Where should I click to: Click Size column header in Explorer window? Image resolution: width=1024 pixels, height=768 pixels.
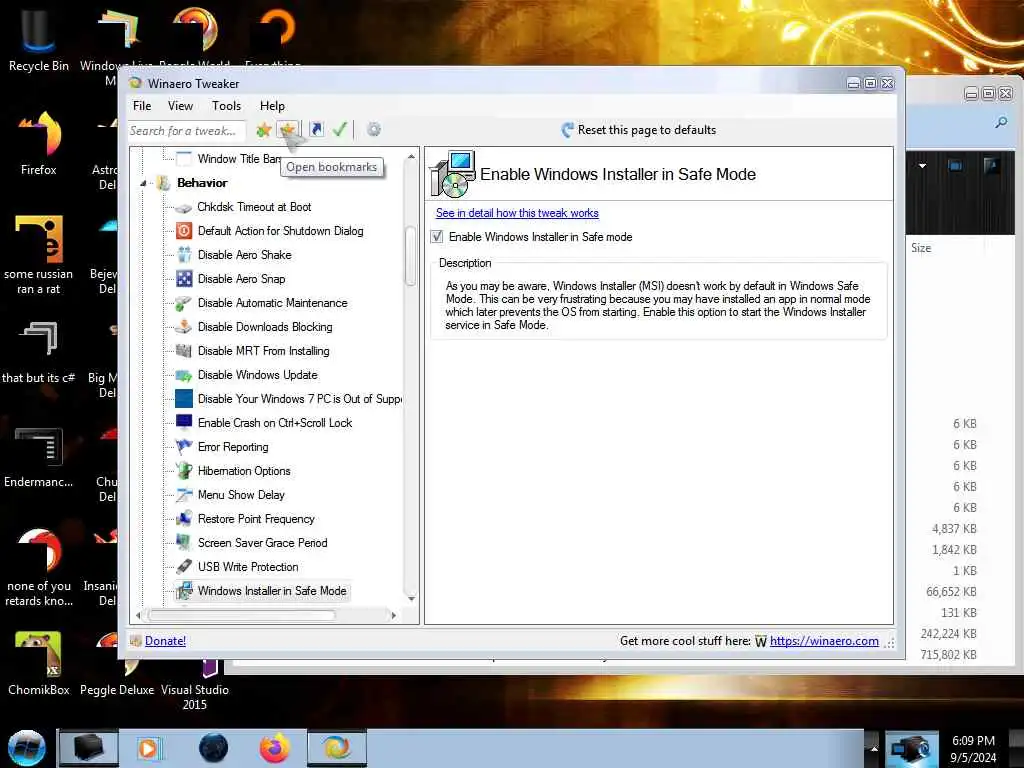(x=921, y=248)
